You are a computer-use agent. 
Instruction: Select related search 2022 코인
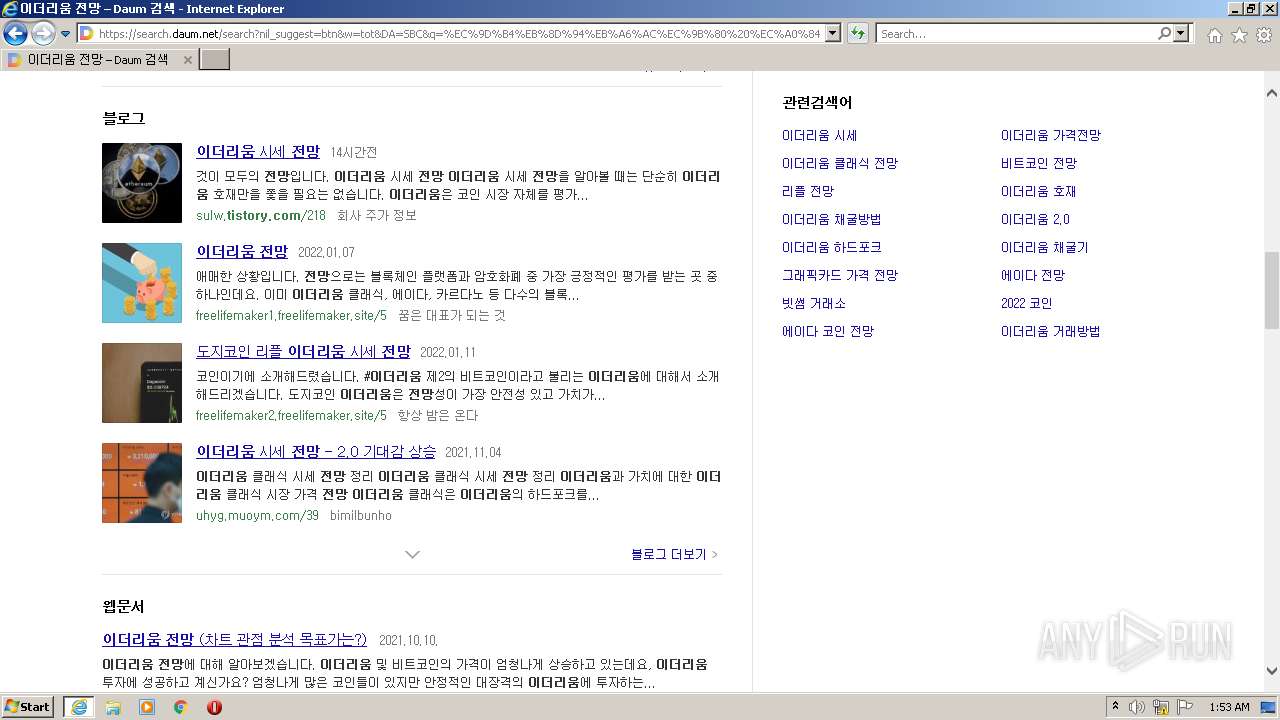point(1026,303)
